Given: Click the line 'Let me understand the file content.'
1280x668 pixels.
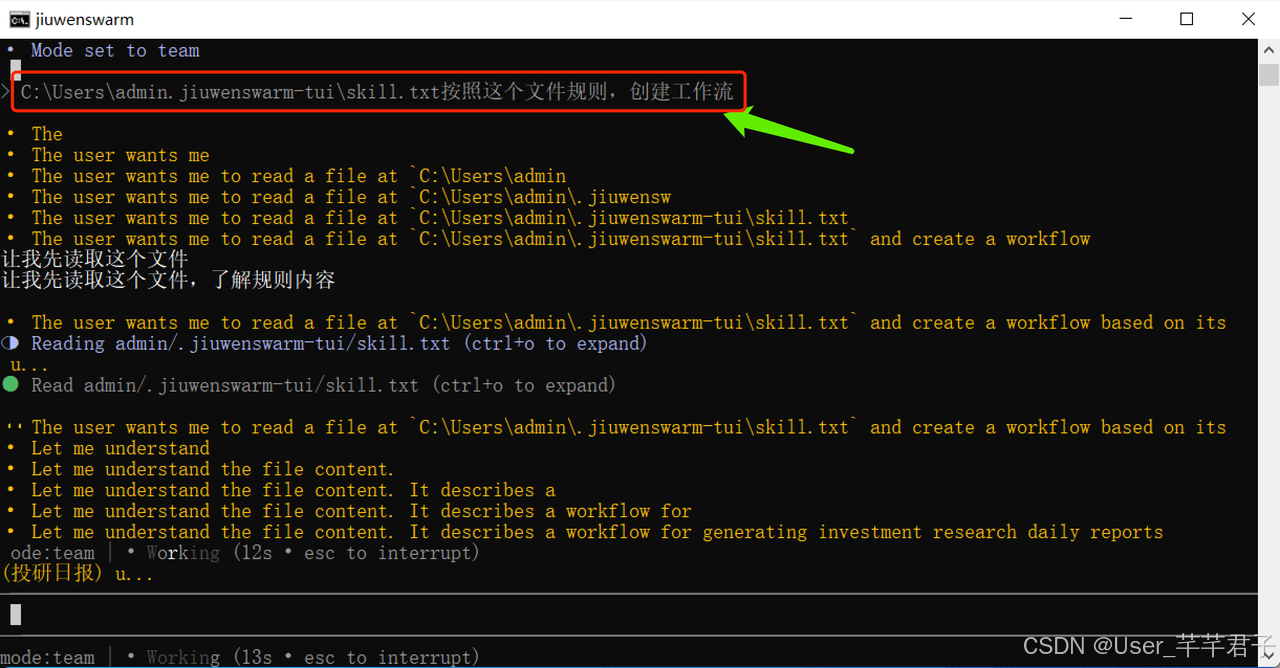Looking at the screenshot, I should [x=213, y=469].
